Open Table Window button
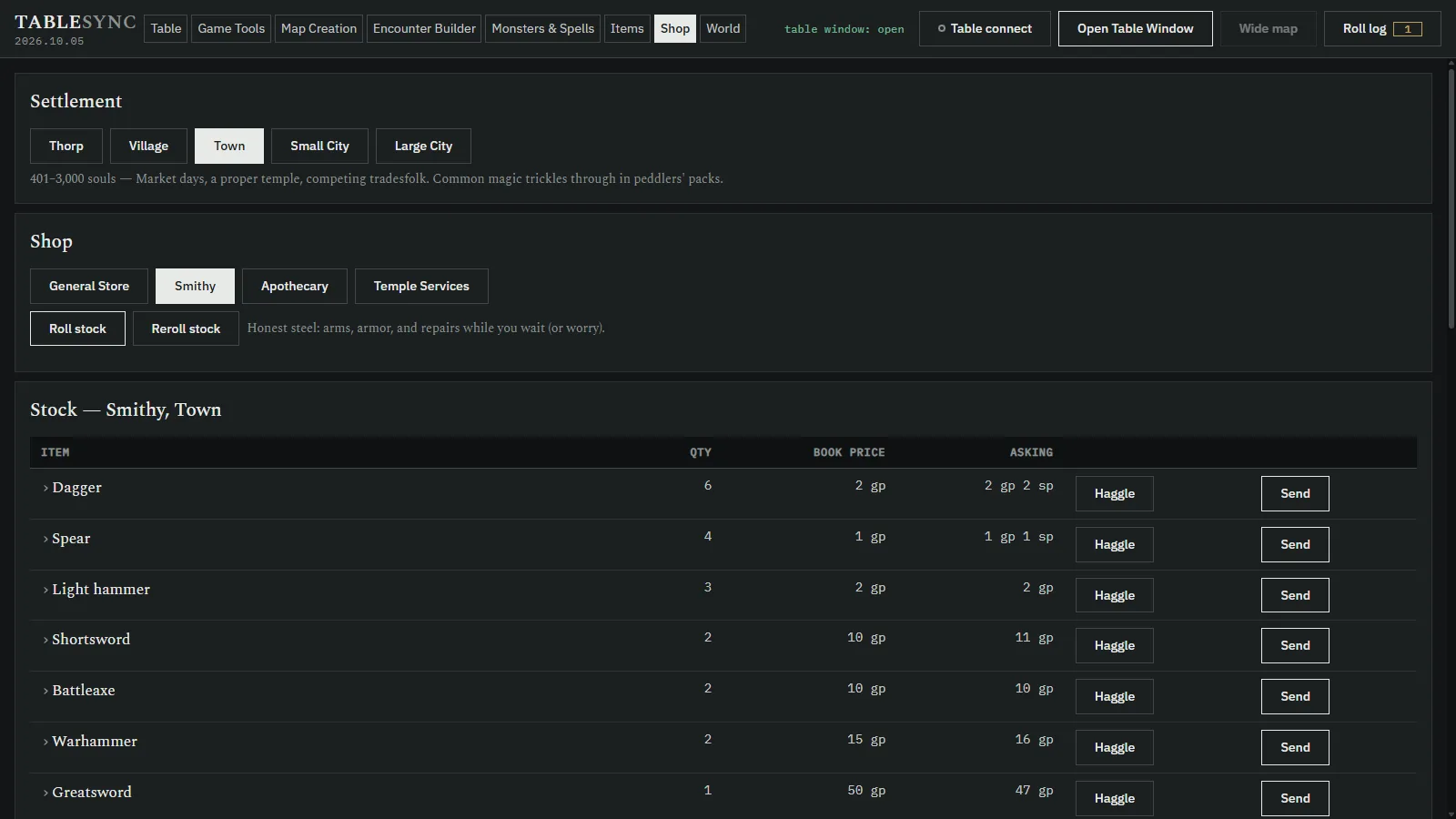The width and height of the screenshot is (1456, 819). coord(1135,28)
